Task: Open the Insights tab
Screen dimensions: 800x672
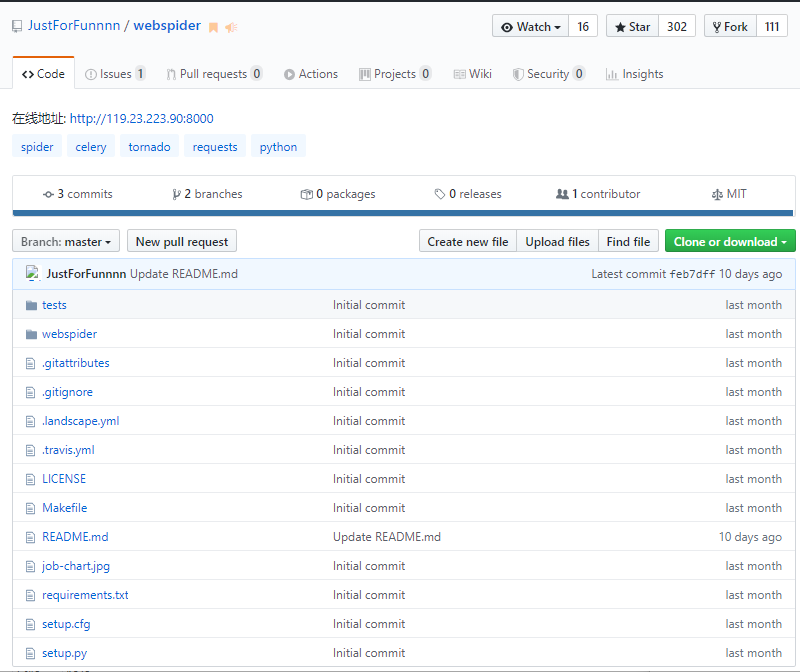Action: coord(634,74)
